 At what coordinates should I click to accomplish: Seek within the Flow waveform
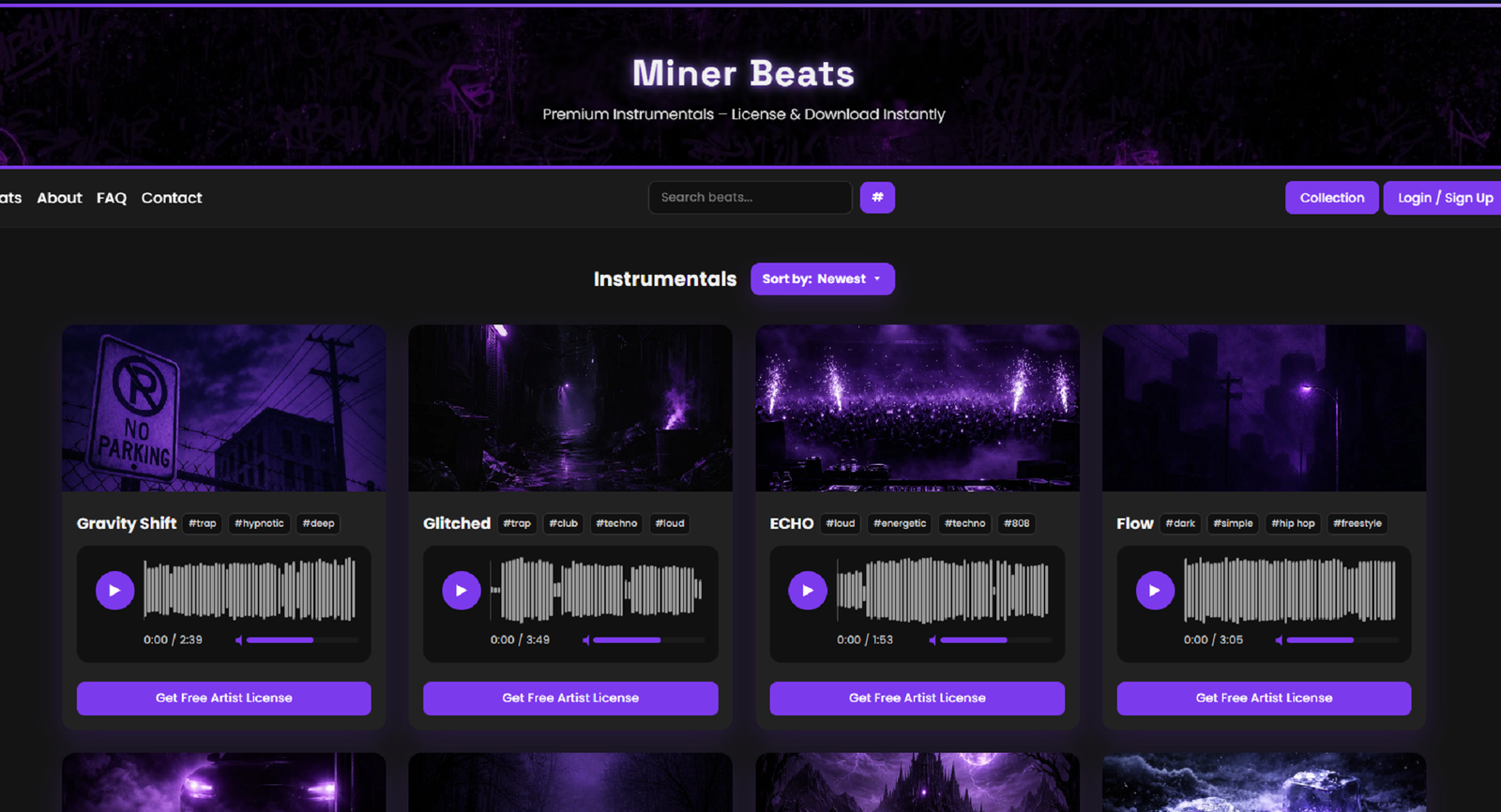point(1290,591)
